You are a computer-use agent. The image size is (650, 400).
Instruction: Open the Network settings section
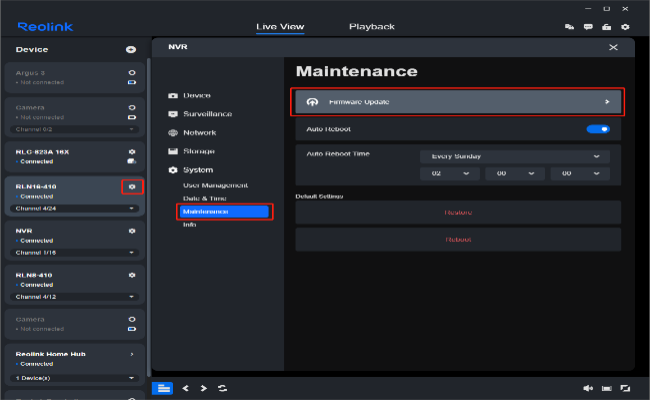[x=198, y=132]
